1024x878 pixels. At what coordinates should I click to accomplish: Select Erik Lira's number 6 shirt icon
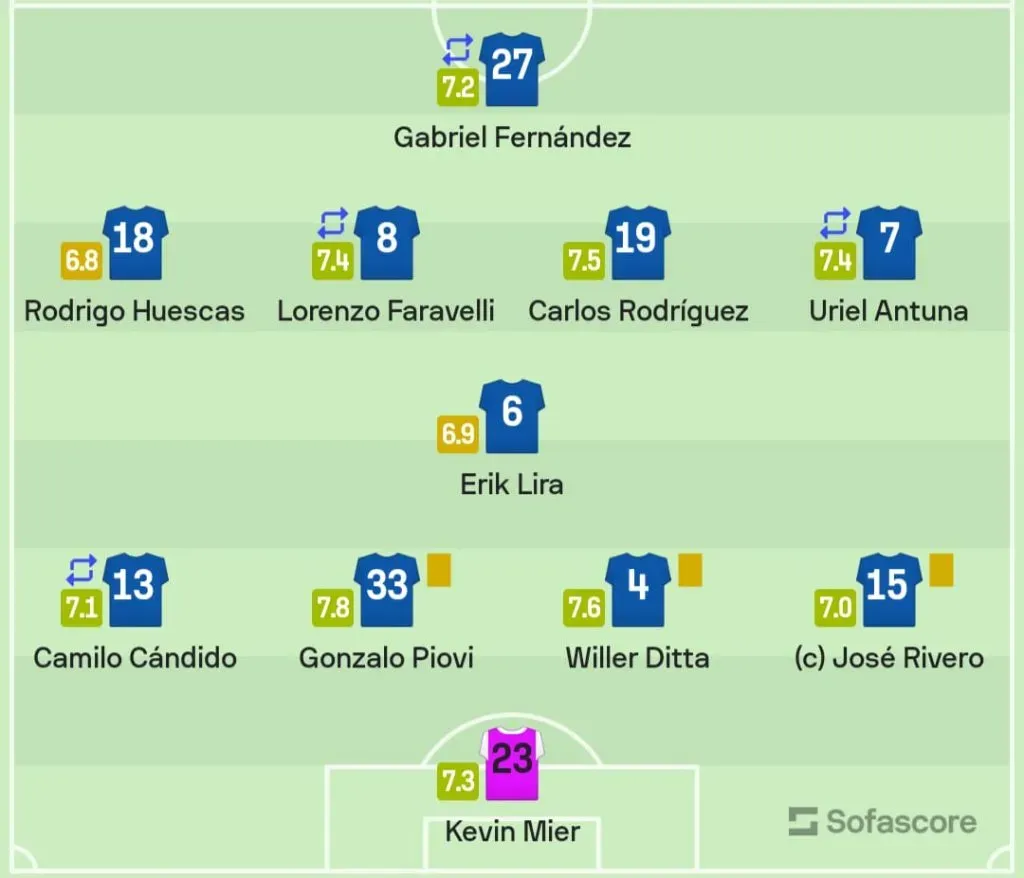point(511,417)
